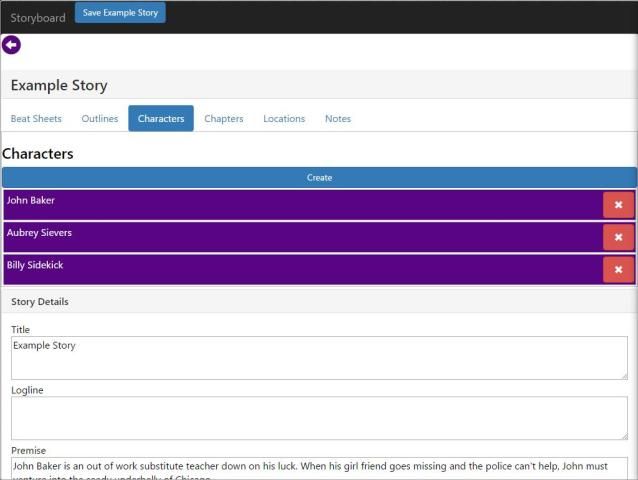Go to the Chapters tab
The width and height of the screenshot is (638, 480).
coord(224,119)
